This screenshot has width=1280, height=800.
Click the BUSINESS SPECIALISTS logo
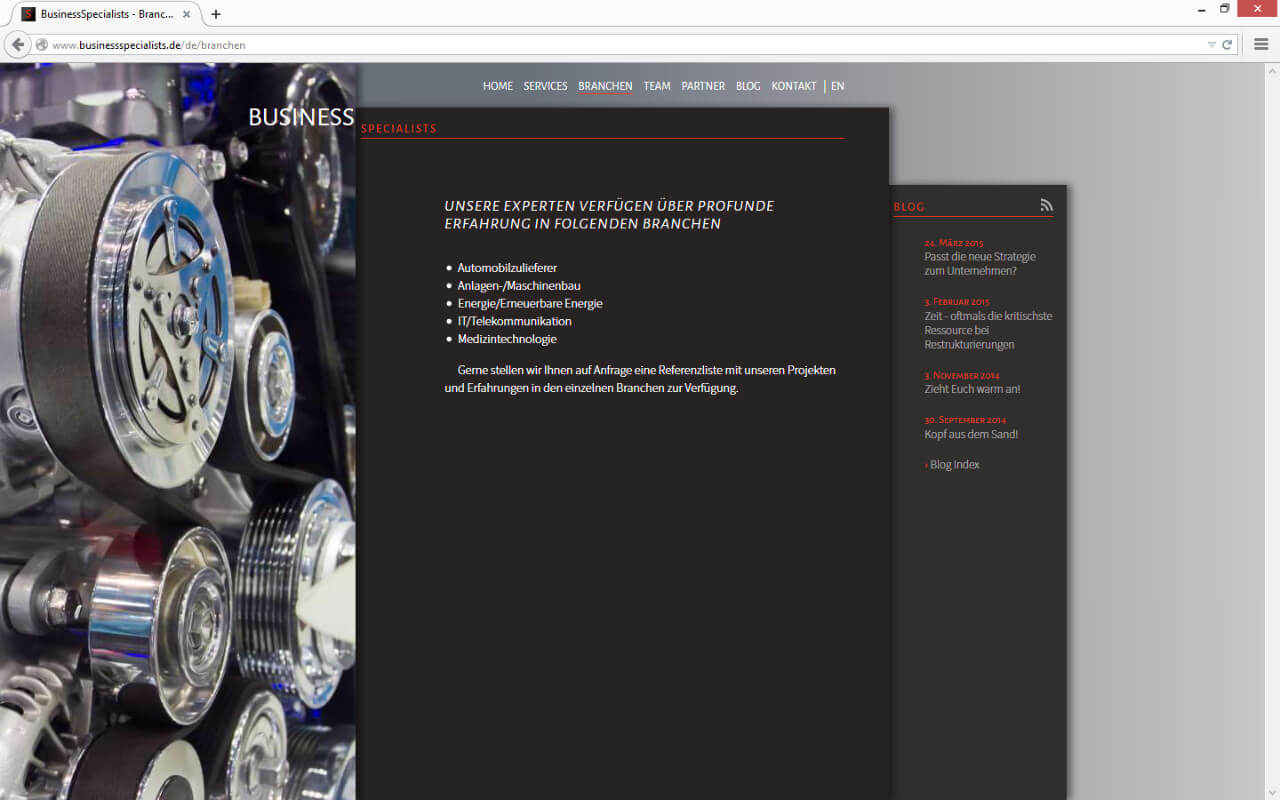point(342,118)
